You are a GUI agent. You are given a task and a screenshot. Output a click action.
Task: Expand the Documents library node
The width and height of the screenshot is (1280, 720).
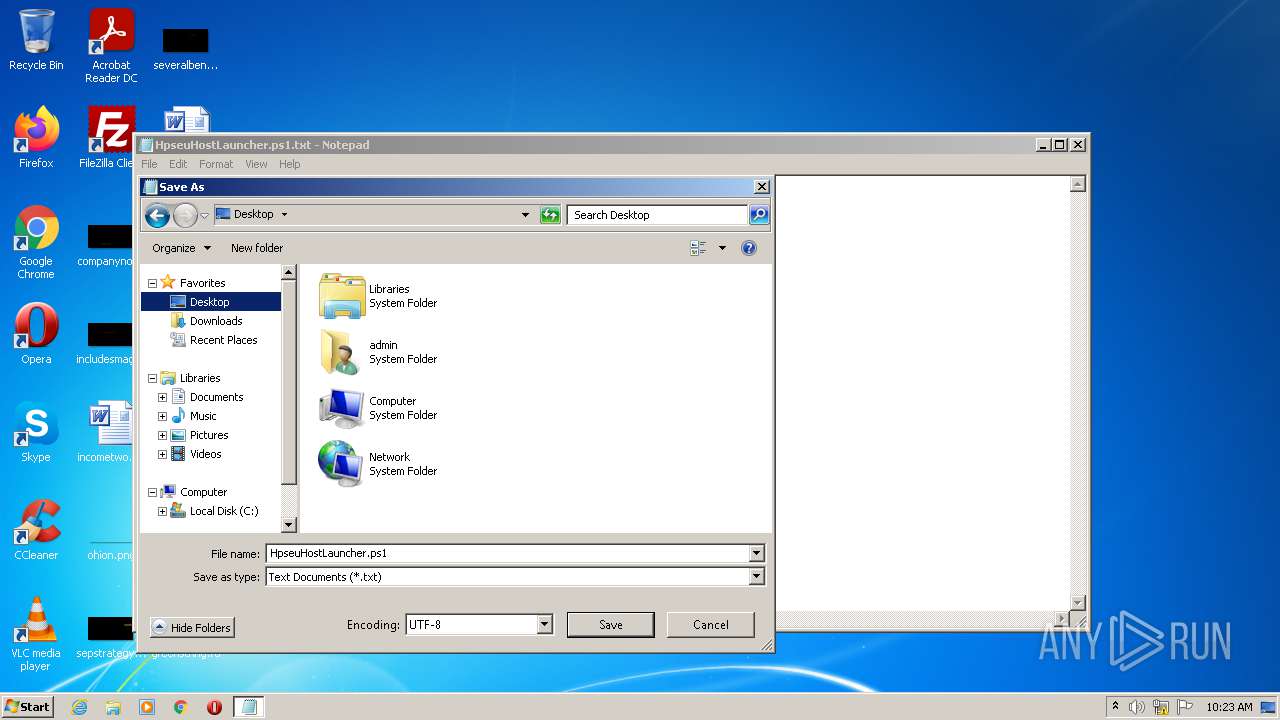point(162,397)
